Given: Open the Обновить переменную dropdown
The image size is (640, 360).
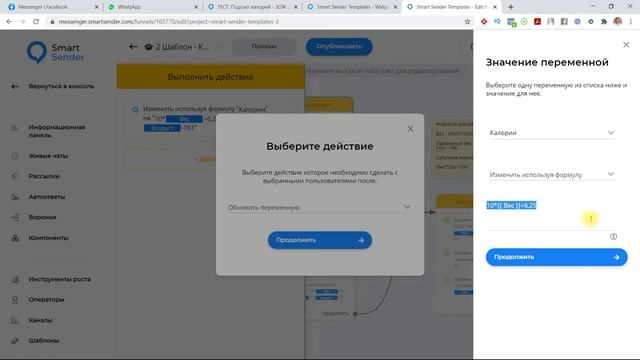Looking at the screenshot, I should point(320,207).
